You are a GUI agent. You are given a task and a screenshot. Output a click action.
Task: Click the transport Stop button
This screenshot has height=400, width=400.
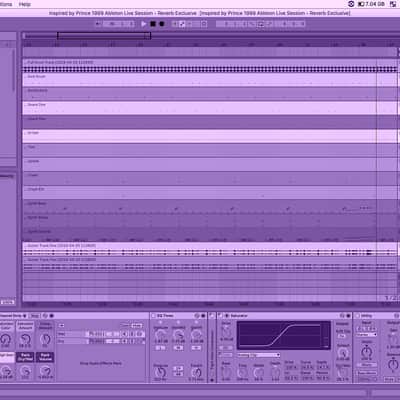point(153,24)
